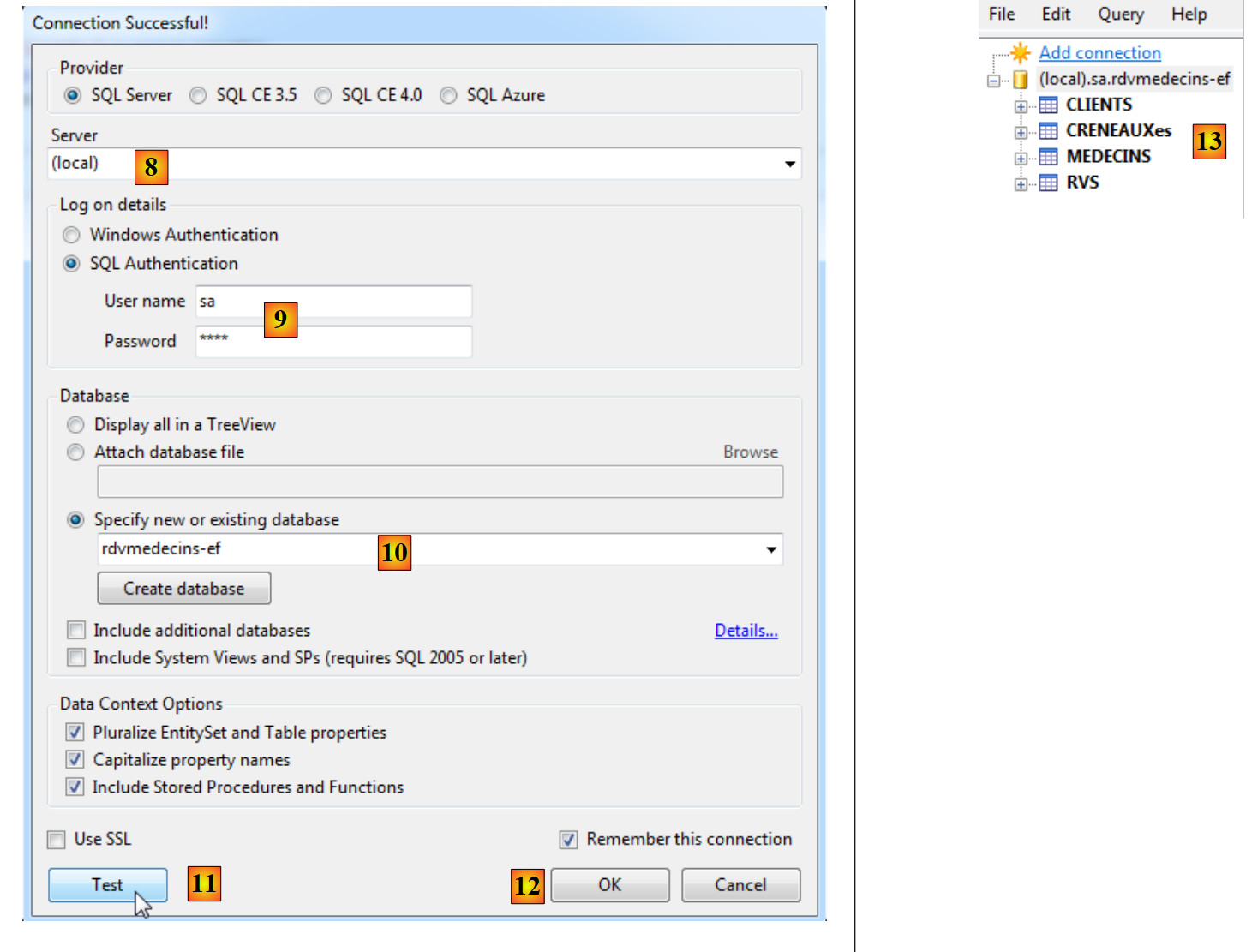The width and height of the screenshot is (1258, 952).
Task: Open the Details... link
Action: [x=746, y=631]
